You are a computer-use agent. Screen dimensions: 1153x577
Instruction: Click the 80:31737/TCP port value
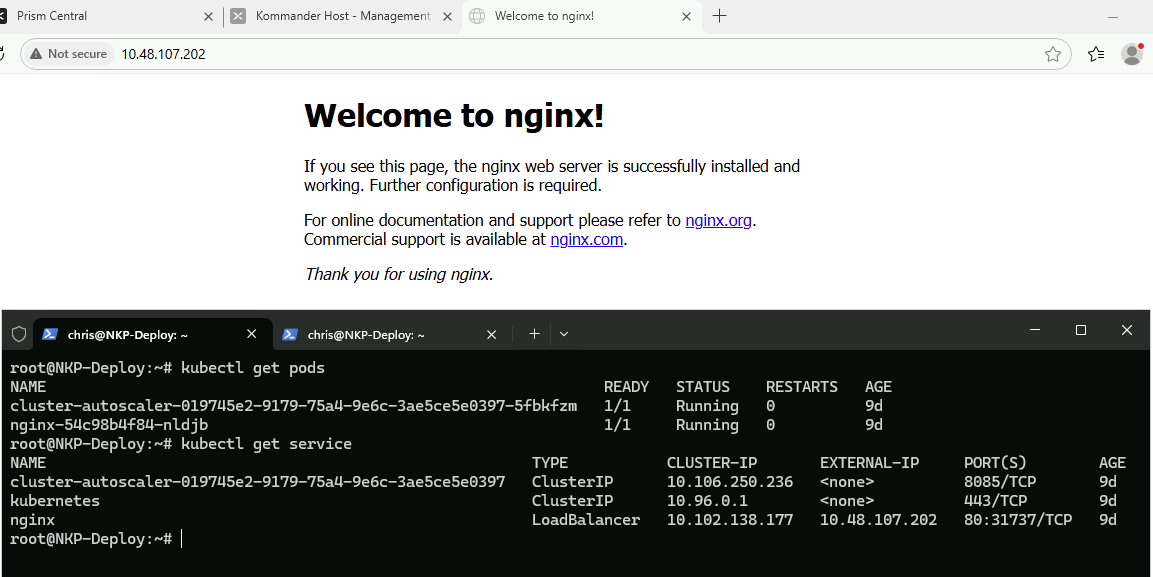(x=1018, y=520)
